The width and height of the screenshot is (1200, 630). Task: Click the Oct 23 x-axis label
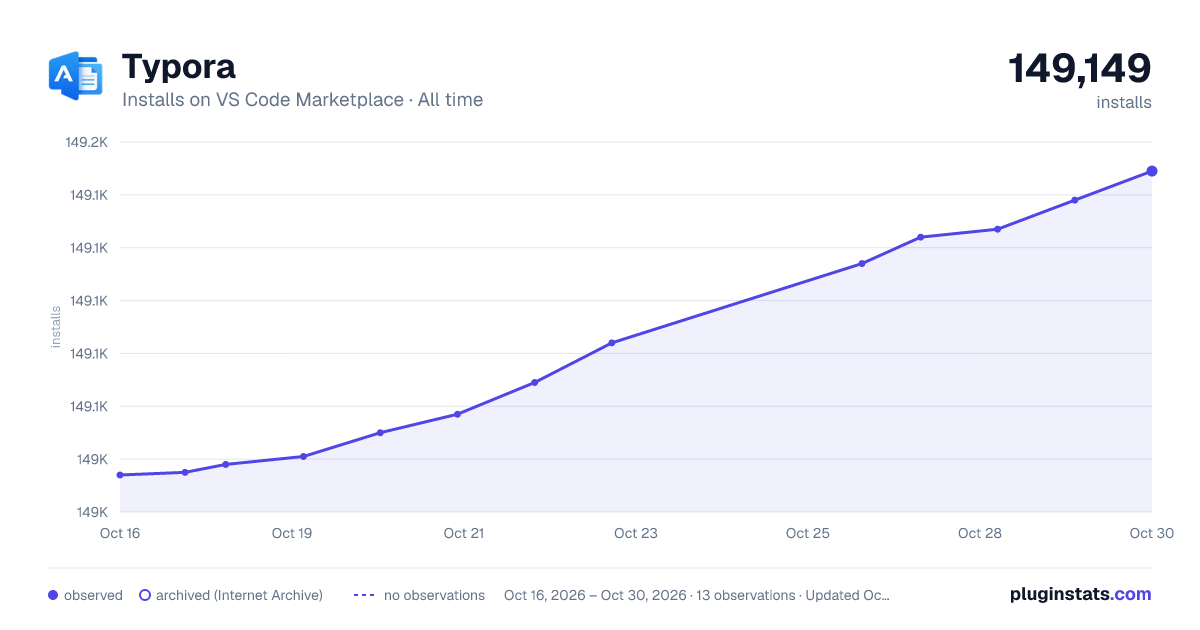coord(636,533)
